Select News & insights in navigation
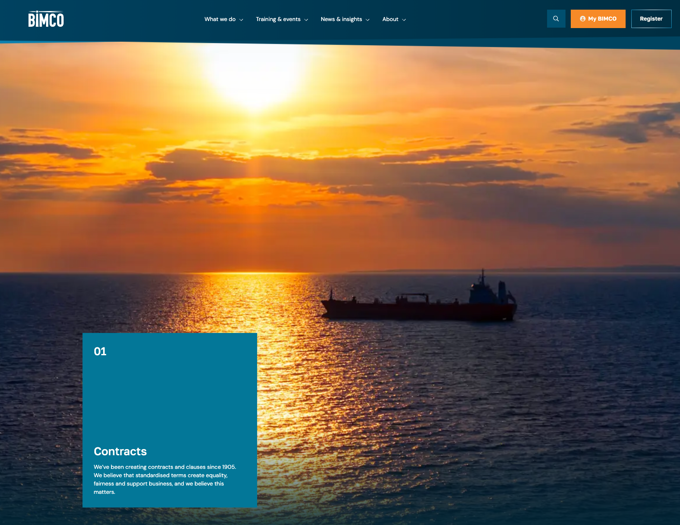680x525 pixels. pyautogui.click(x=341, y=19)
